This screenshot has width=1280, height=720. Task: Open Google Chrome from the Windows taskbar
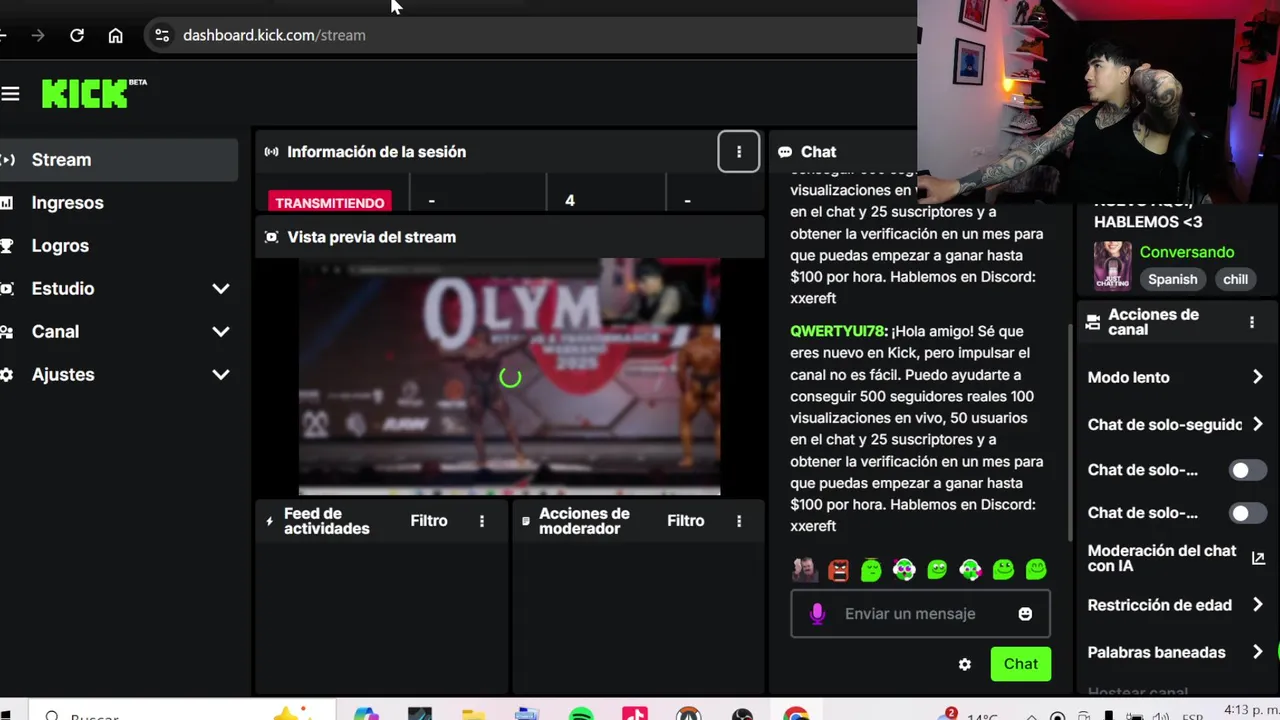(x=797, y=714)
